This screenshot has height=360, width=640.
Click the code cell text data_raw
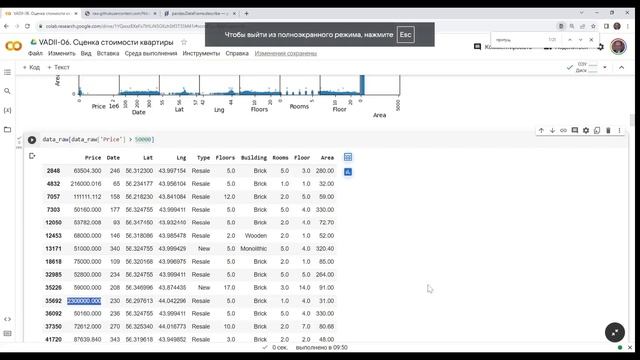pos(98,140)
